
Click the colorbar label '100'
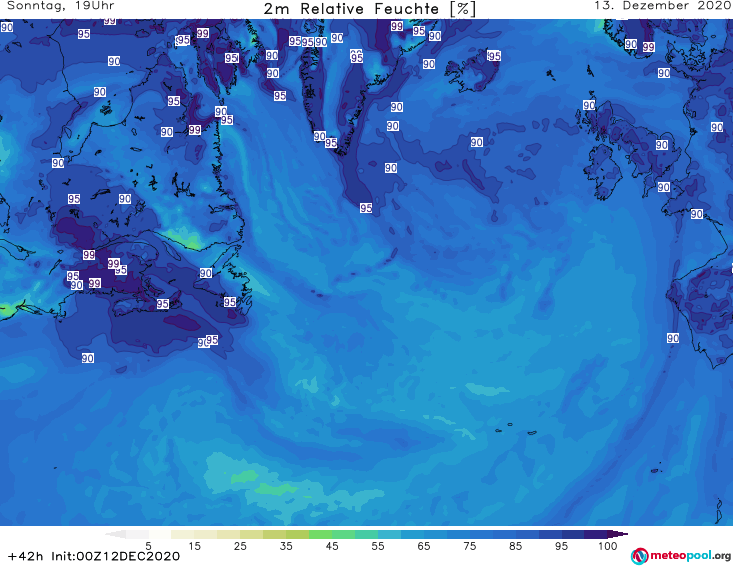click(x=608, y=546)
